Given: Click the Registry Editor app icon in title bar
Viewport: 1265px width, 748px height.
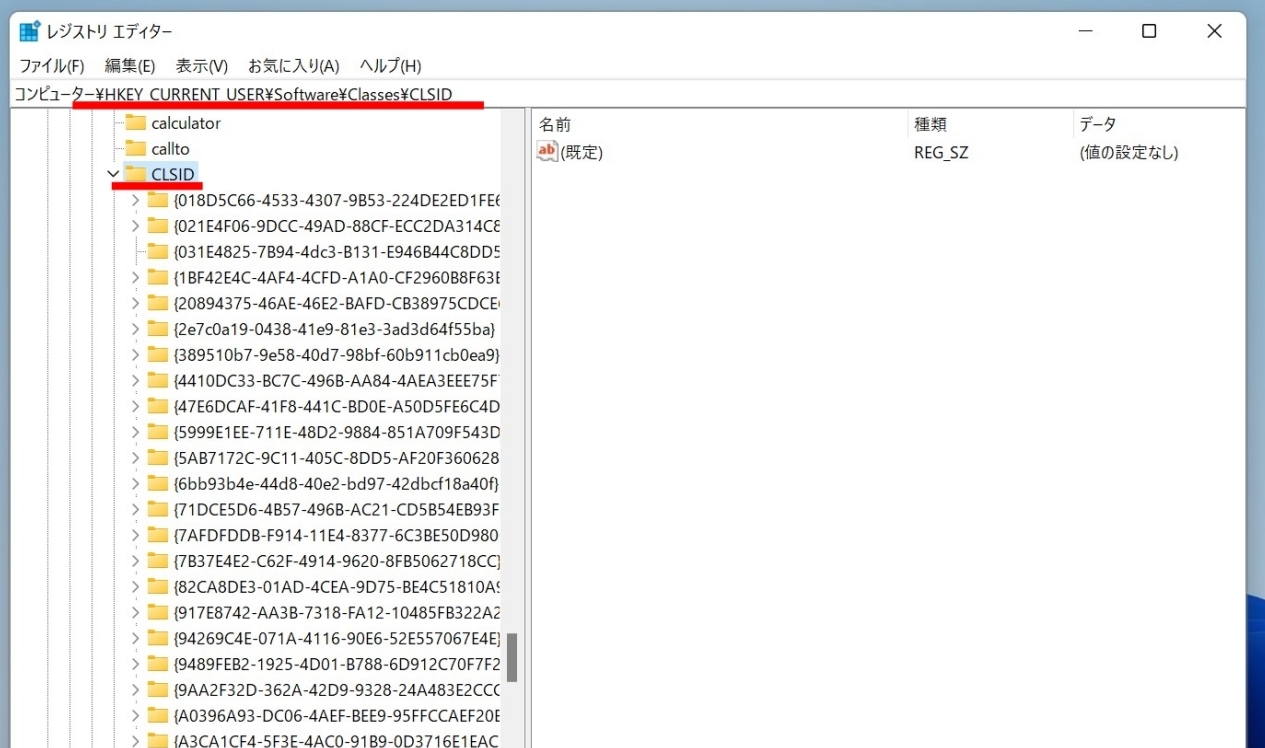Looking at the screenshot, I should click(29, 31).
